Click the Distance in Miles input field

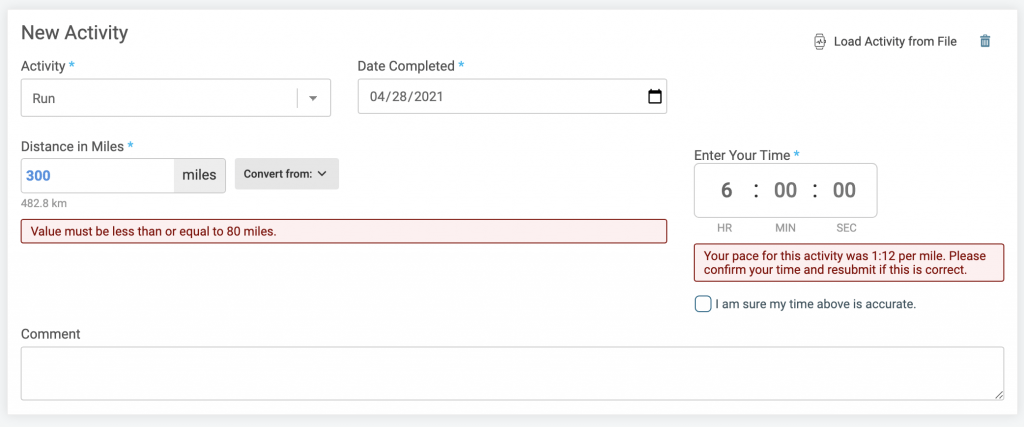(x=98, y=176)
